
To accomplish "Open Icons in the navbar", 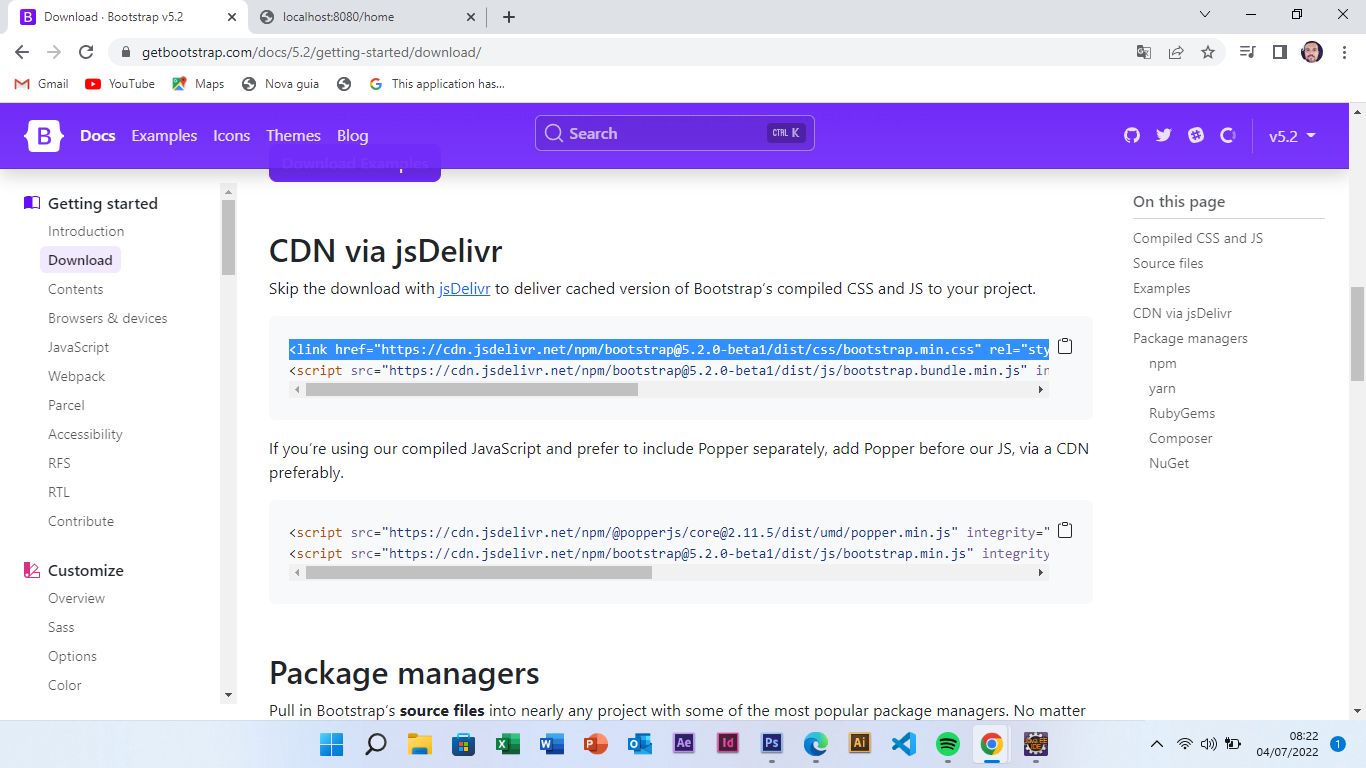I will pos(231,135).
